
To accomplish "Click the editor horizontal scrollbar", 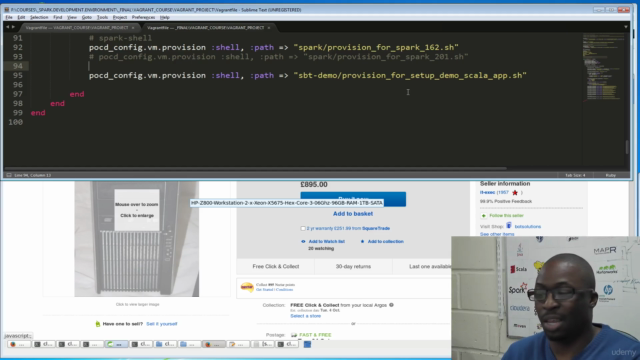I will click(255, 168).
